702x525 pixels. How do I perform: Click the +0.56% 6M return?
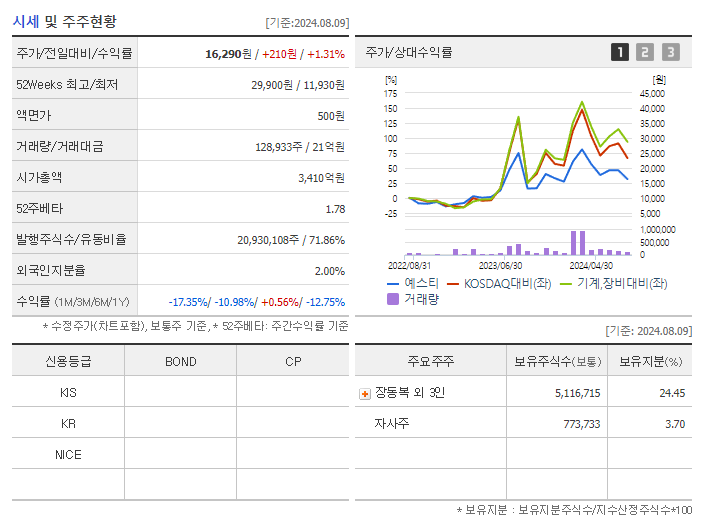(x=280, y=302)
